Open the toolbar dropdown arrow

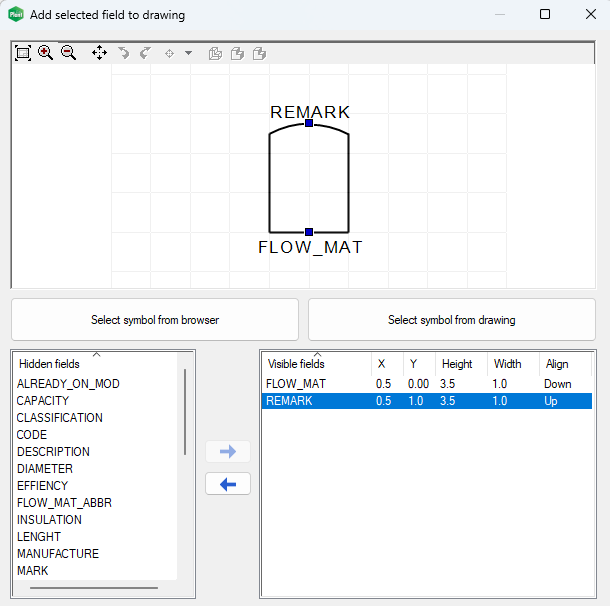pyautogui.click(x=188, y=53)
